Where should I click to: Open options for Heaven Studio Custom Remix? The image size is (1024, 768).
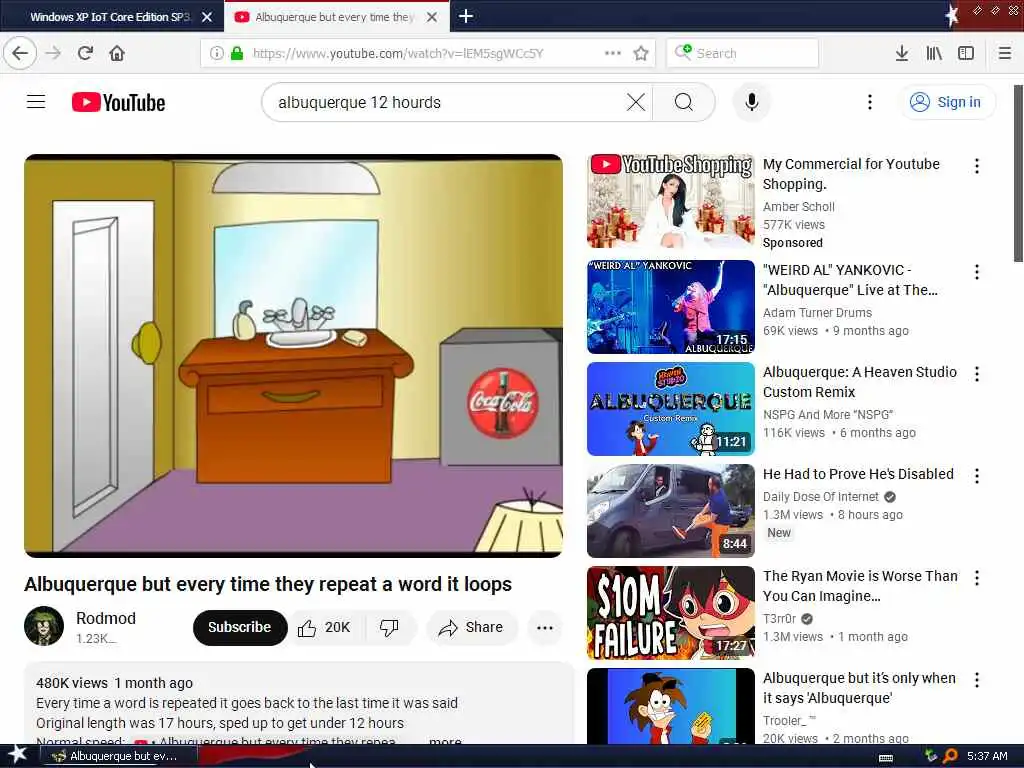point(977,374)
